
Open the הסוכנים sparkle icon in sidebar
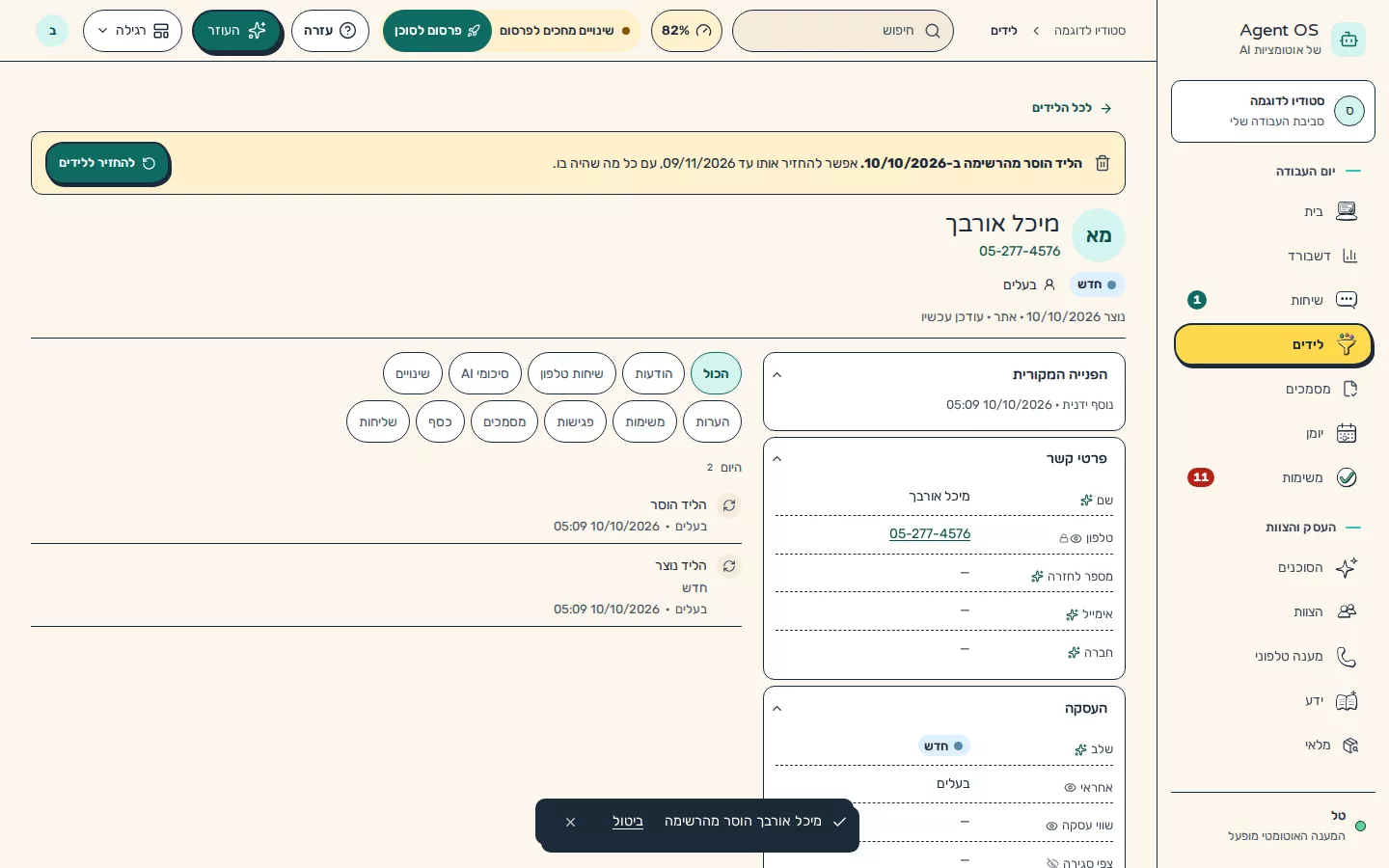pos(1347,567)
